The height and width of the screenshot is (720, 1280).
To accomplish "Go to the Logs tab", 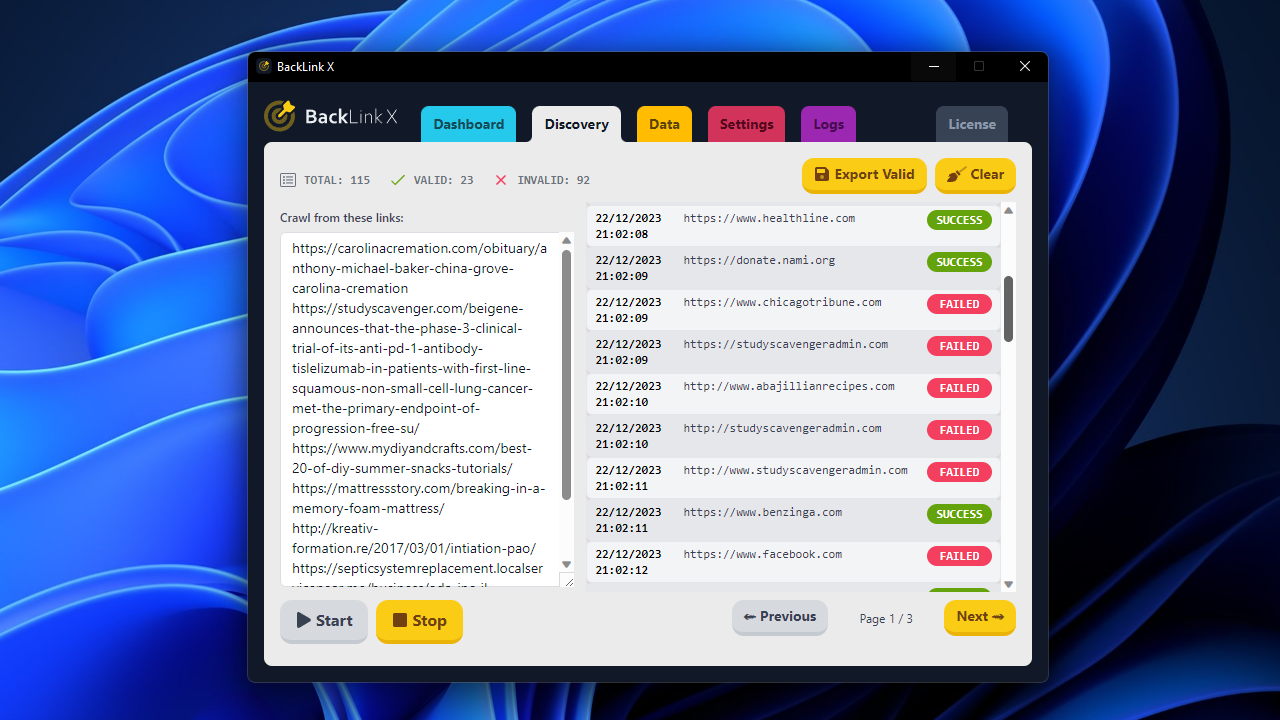I will tap(828, 124).
